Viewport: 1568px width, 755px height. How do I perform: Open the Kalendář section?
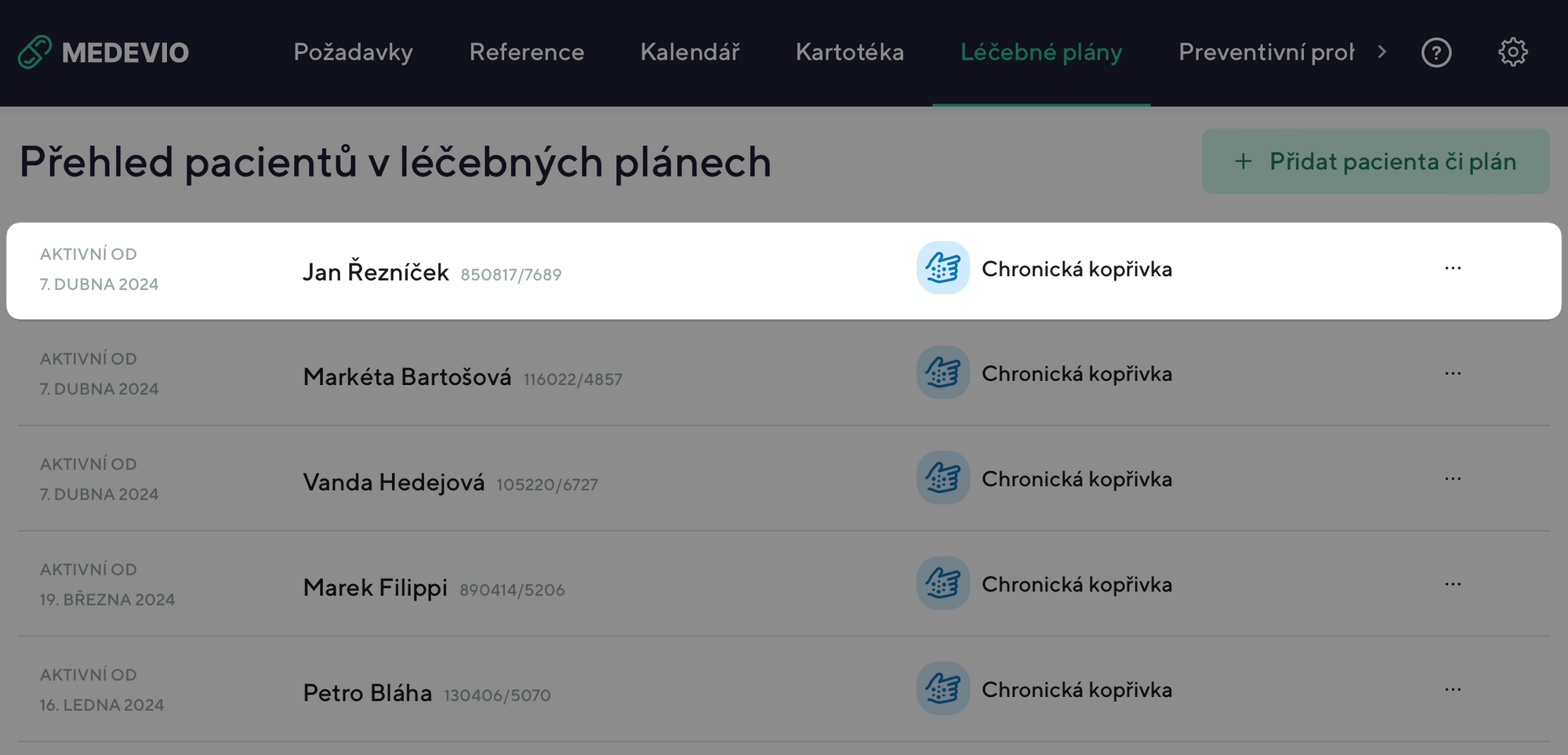(691, 52)
